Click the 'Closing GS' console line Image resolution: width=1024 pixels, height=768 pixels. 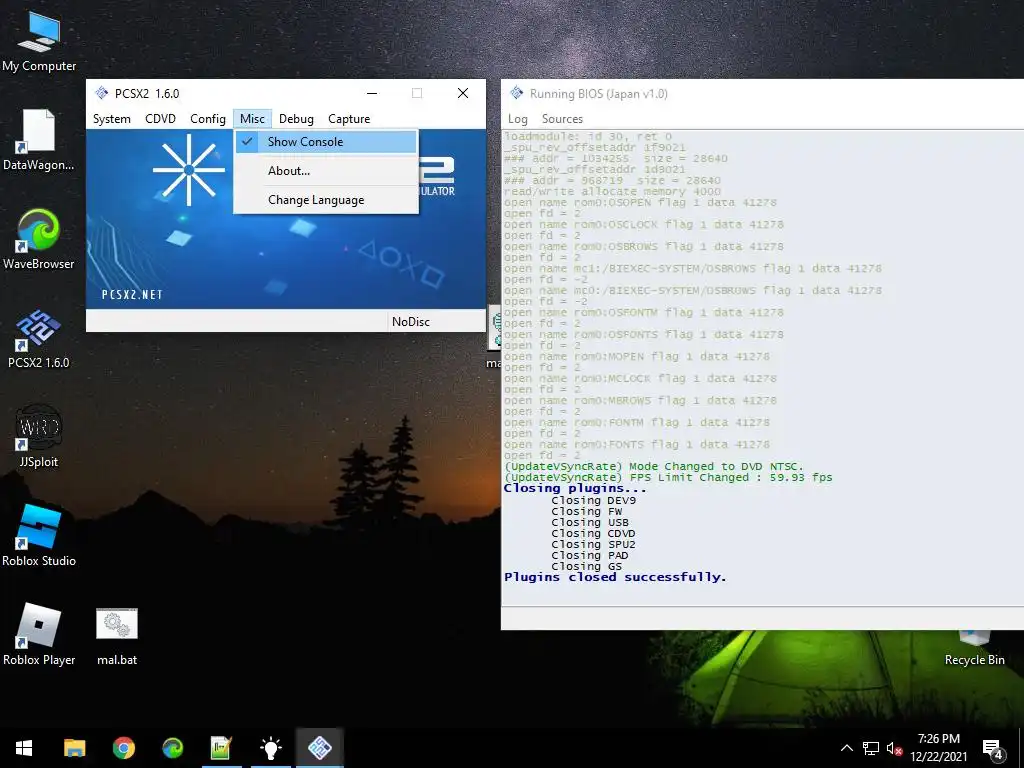pyautogui.click(x=586, y=566)
